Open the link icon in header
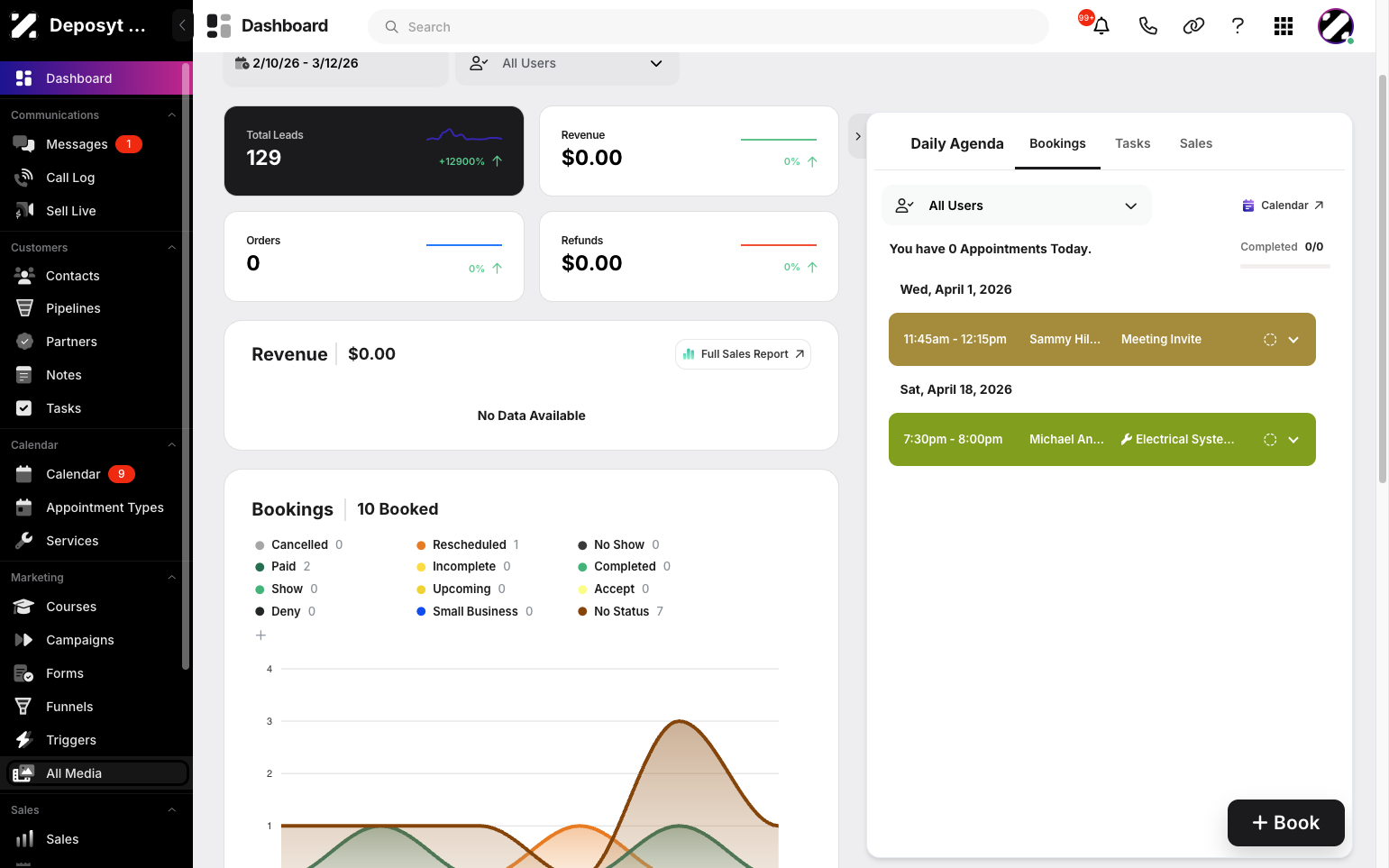Screen dimensions: 1389x868 click(1193, 26)
